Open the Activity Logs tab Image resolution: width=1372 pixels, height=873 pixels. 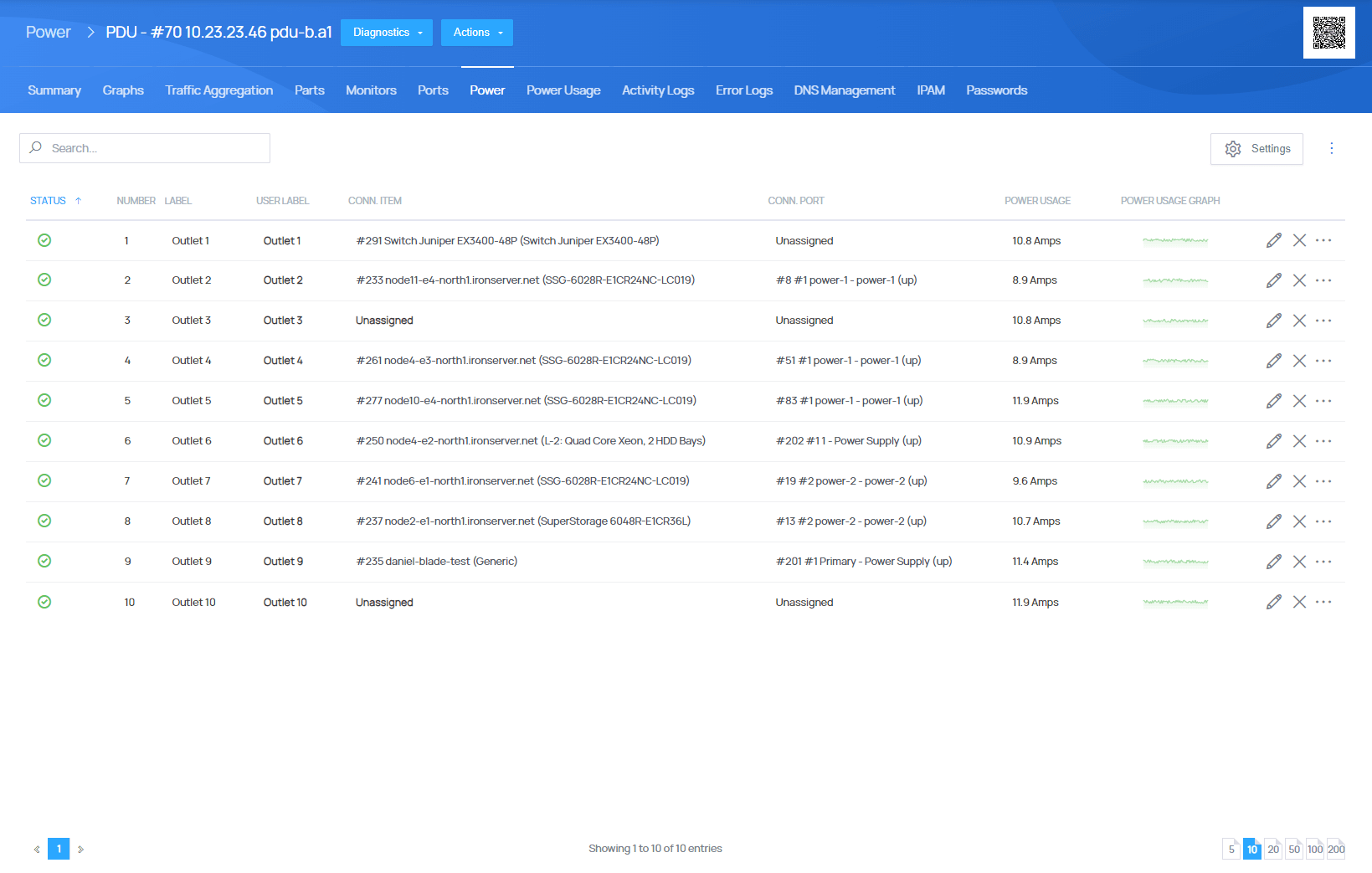point(658,90)
